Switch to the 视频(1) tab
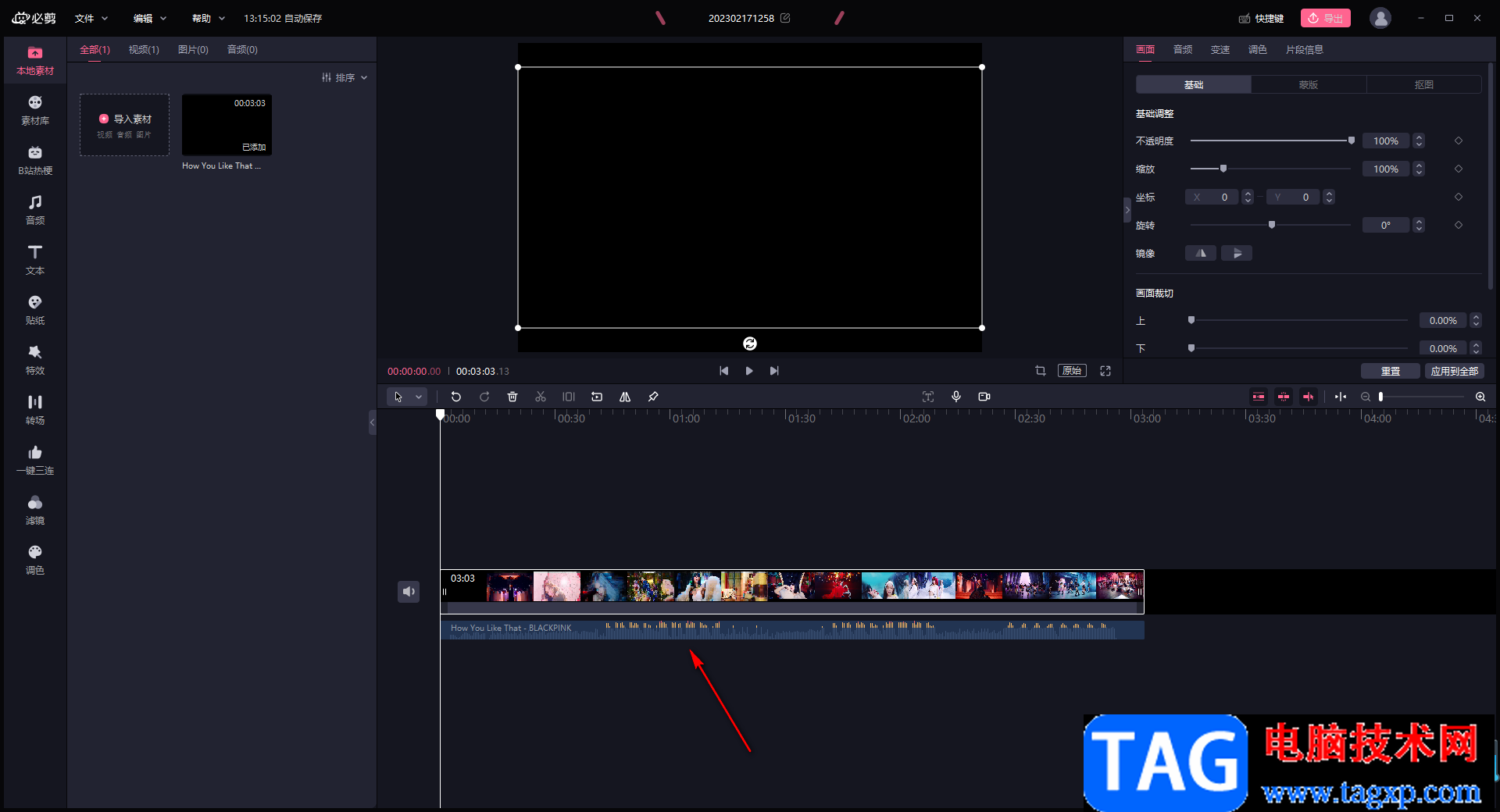 pos(144,49)
